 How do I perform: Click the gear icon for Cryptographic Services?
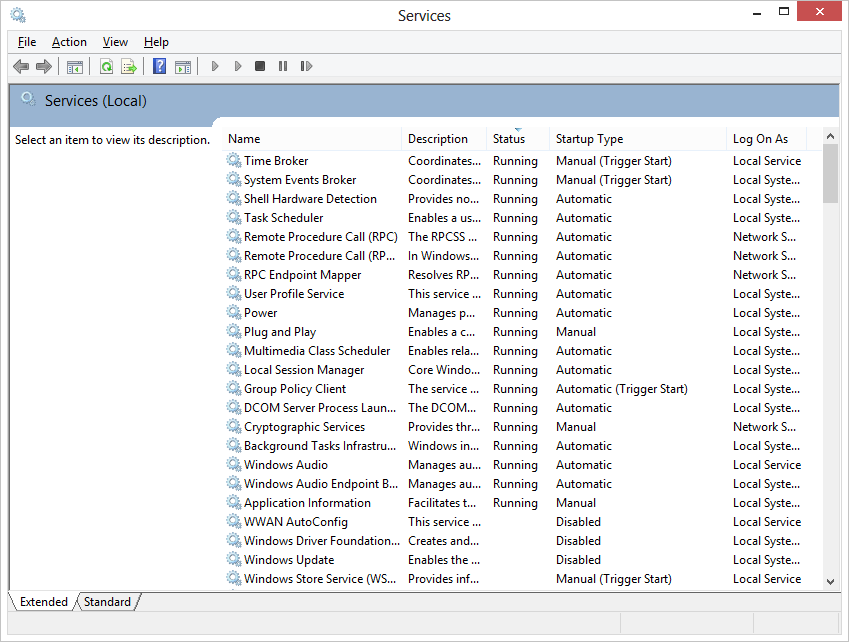click(234, 426)
